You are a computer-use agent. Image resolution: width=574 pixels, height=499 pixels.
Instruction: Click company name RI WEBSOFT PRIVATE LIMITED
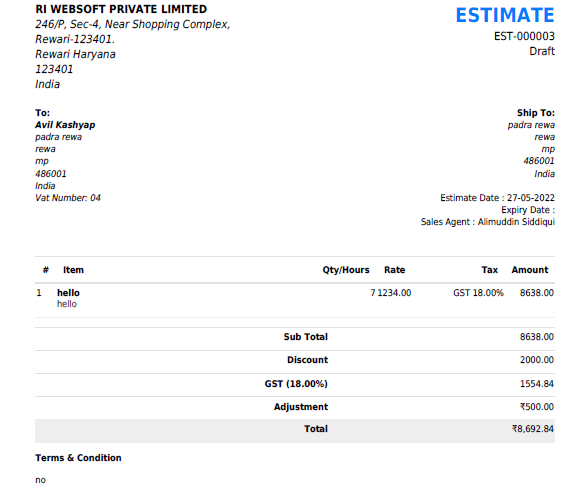tap(121, 9)
